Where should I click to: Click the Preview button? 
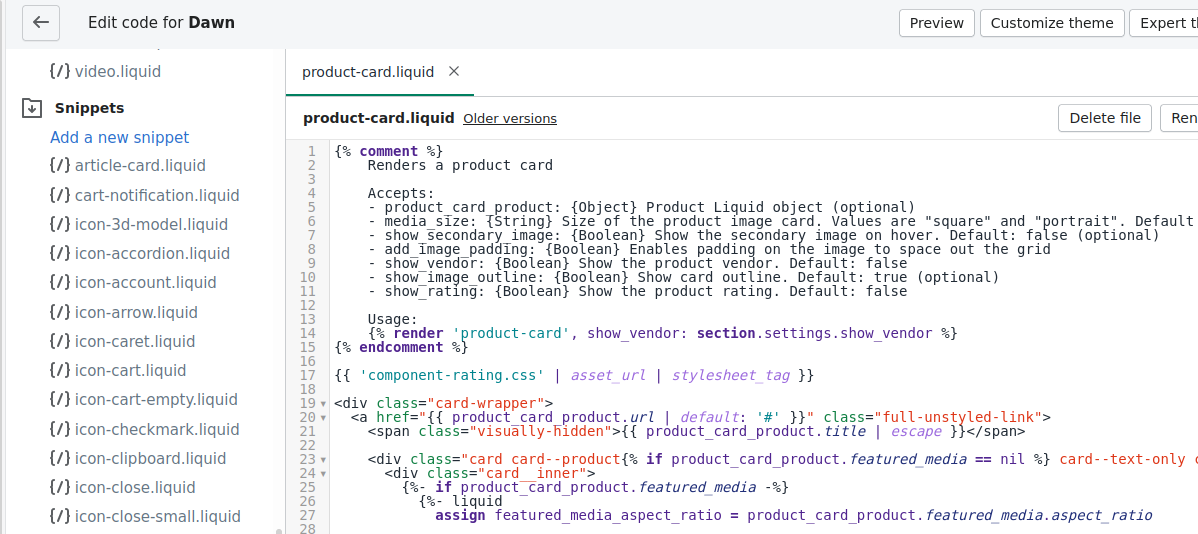936,23
